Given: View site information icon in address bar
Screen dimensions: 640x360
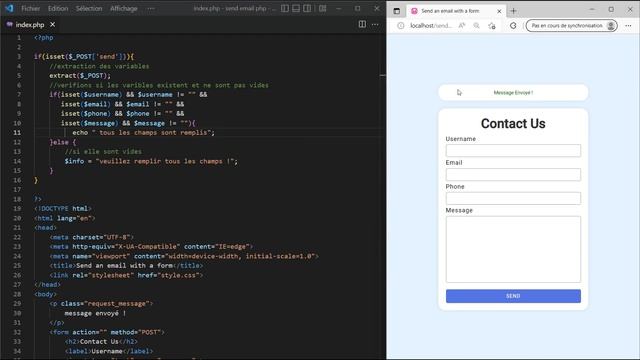Looking at the screenshot, I should pos(401,26).
